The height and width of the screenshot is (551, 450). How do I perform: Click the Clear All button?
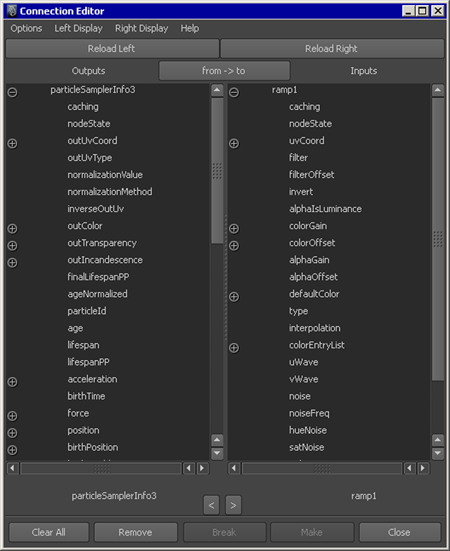49,532
